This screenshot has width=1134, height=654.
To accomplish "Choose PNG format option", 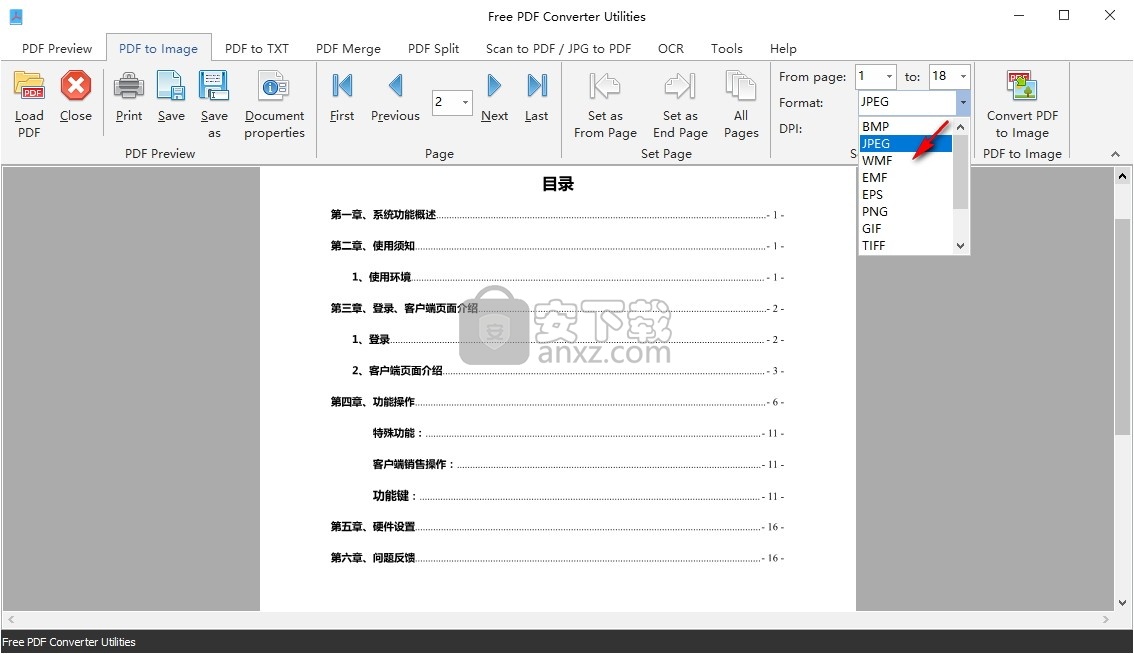I will (x=905, y=211).
